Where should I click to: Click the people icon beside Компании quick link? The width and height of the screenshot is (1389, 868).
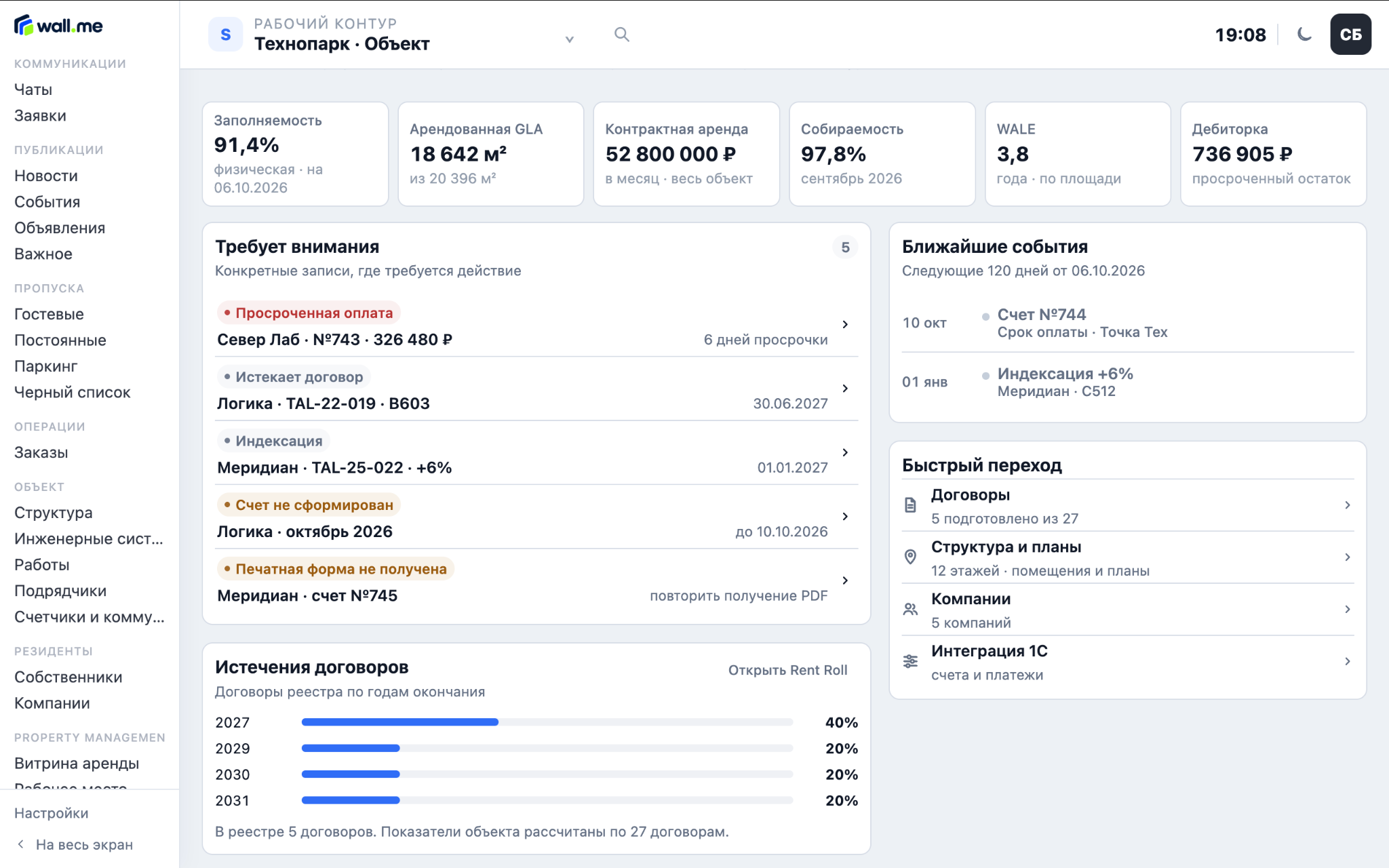910,609
